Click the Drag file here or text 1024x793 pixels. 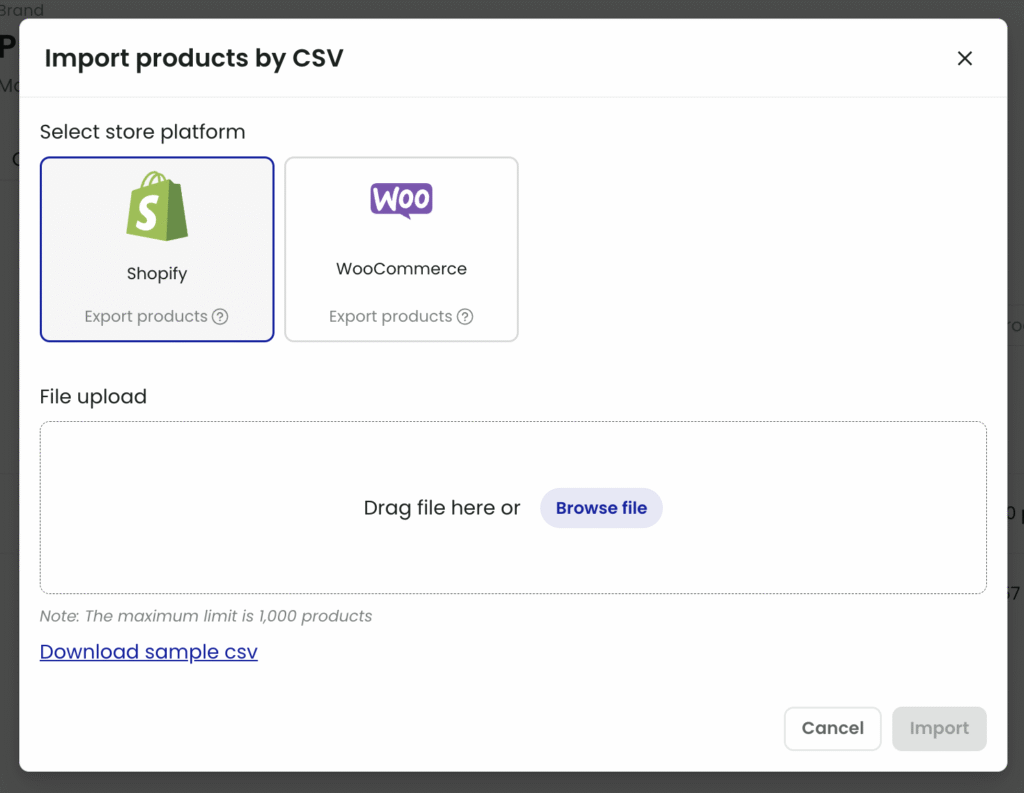coord(441,508)
